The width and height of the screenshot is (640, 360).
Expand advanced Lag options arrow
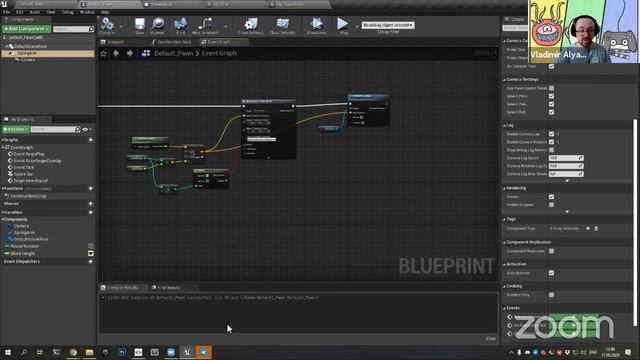[567, 180]
